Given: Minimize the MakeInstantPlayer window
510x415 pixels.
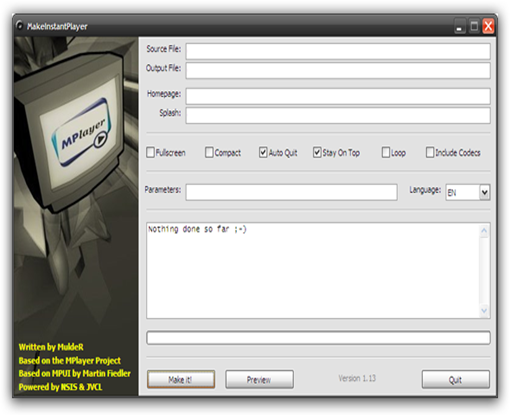Looking at the screenshot, I should [459, 26].
